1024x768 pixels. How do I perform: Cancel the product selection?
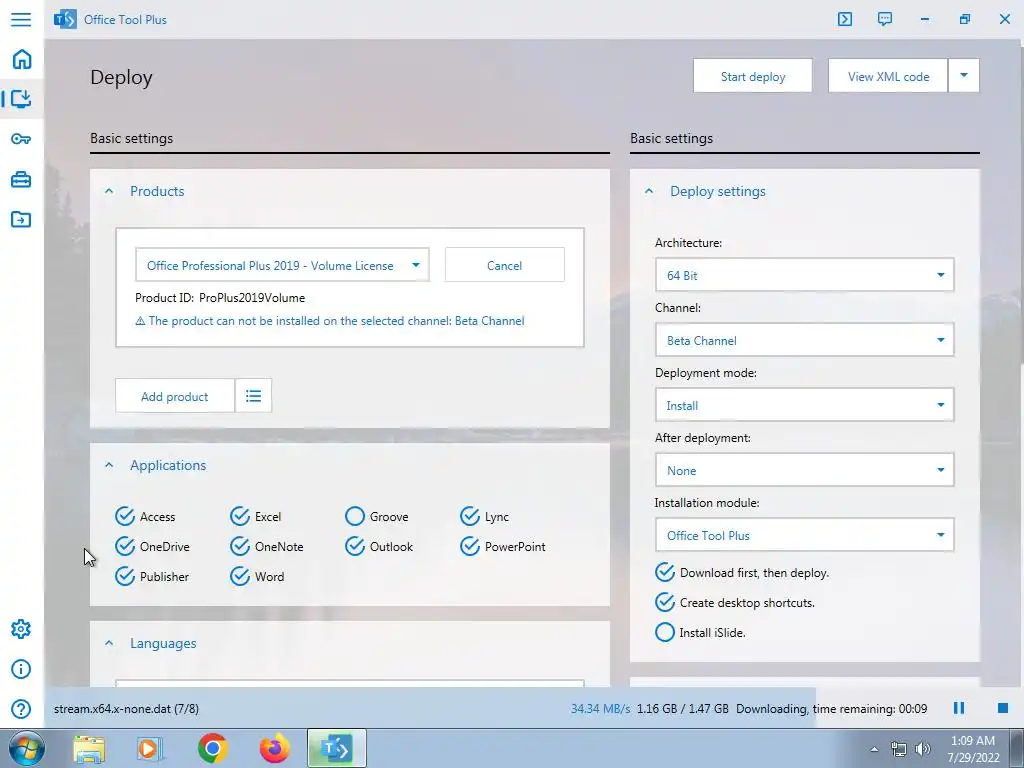coord(505,265)
